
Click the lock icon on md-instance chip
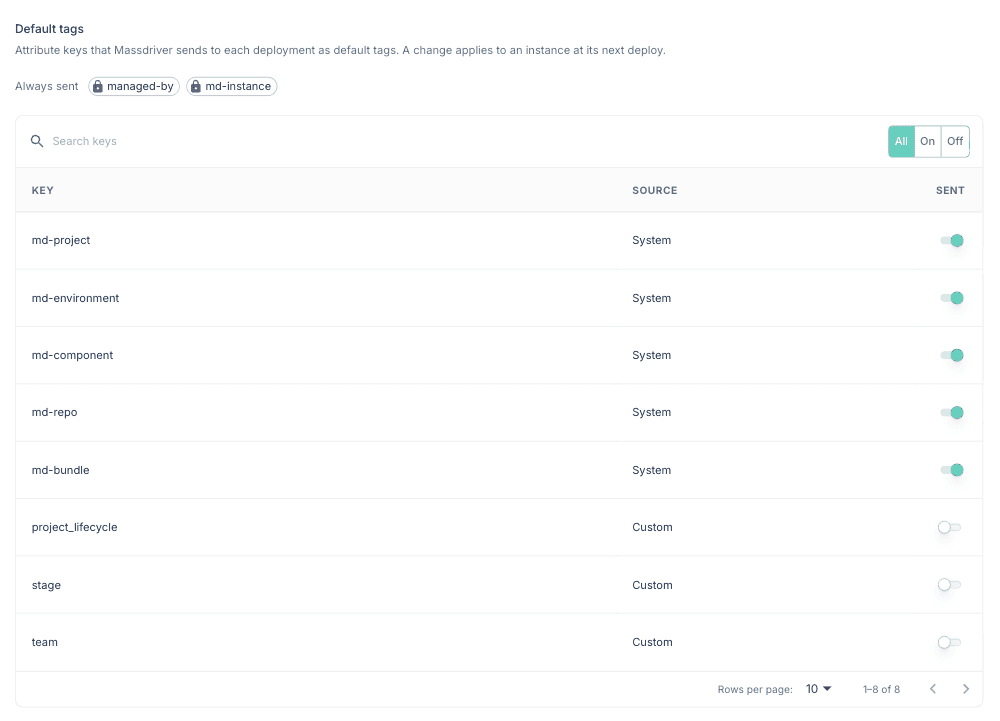tap(196, 86)
